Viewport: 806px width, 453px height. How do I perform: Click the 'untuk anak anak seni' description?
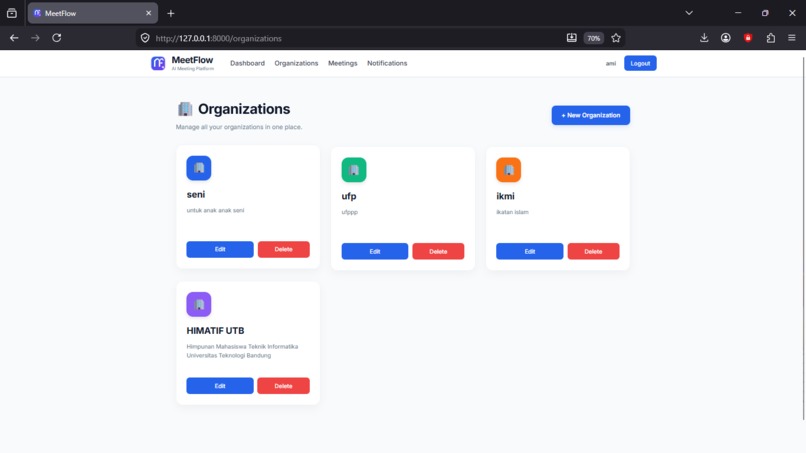pos(215,210)
